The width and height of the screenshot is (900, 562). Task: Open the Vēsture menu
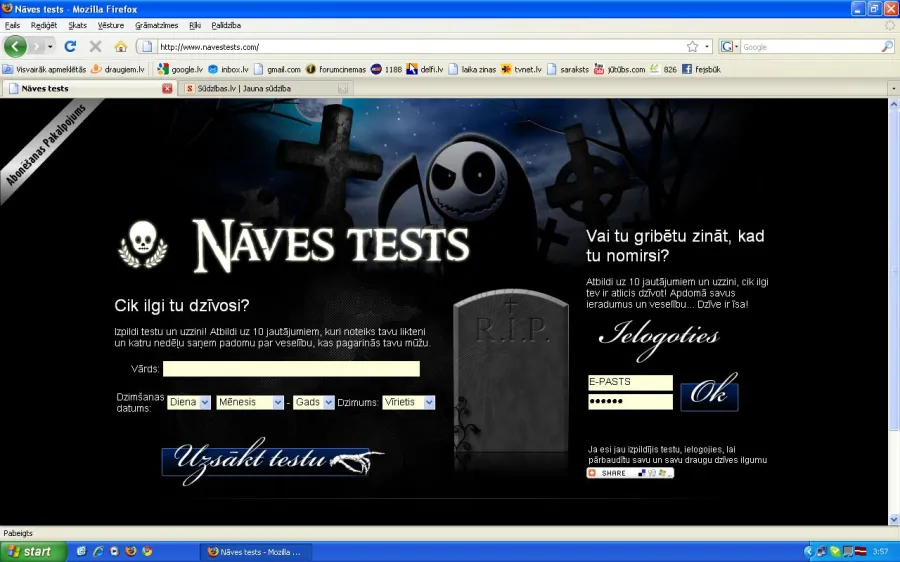tap(111, 25)
